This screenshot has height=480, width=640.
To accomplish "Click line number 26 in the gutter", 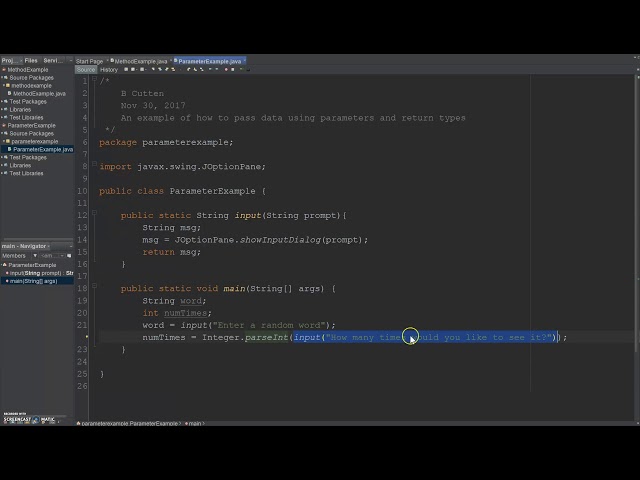I will 82,386.
